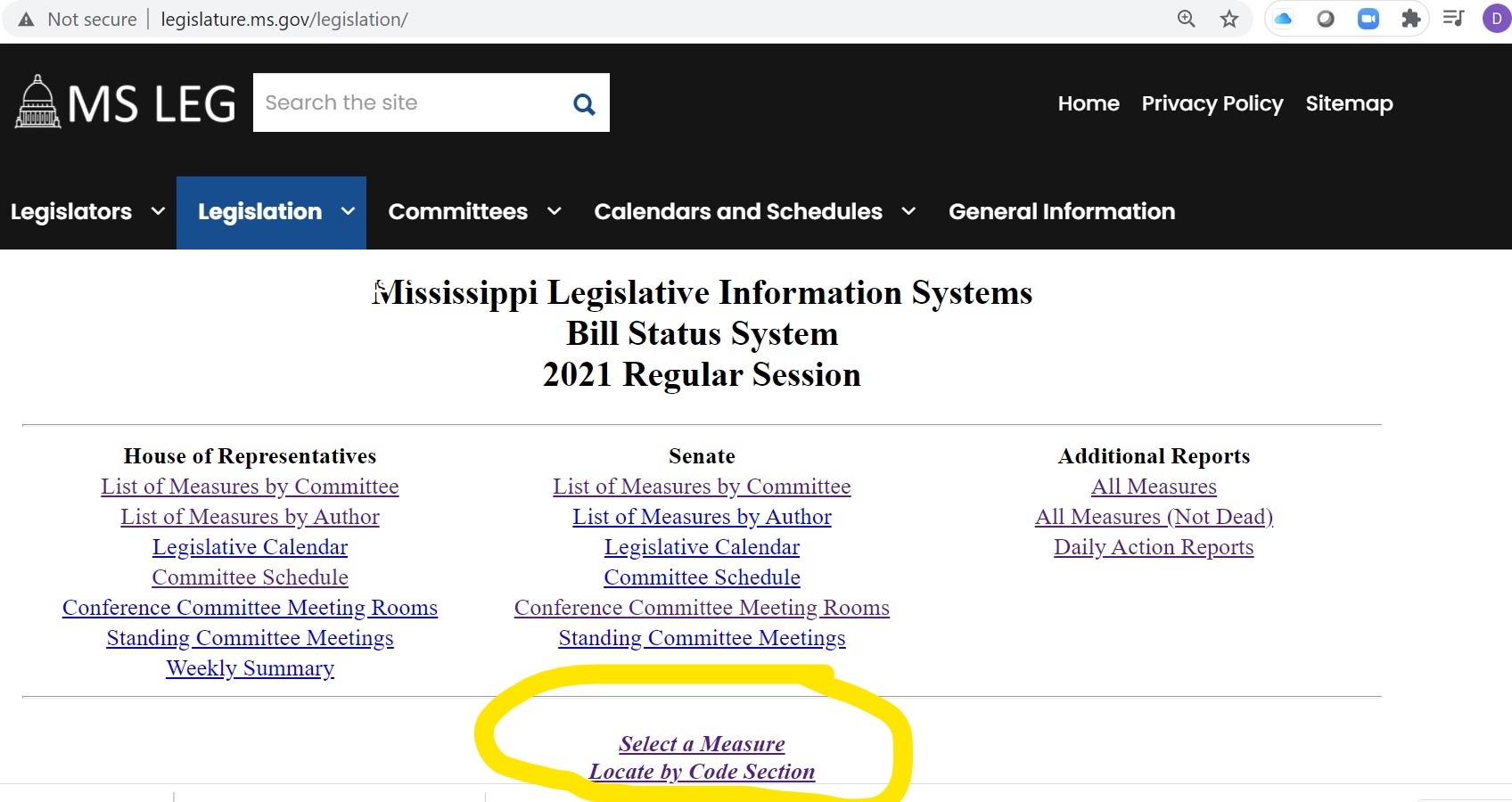The height and width of the screenshot is (802, 1512).
Task: Open Locate by Code Section link
Action: [702, 772]
